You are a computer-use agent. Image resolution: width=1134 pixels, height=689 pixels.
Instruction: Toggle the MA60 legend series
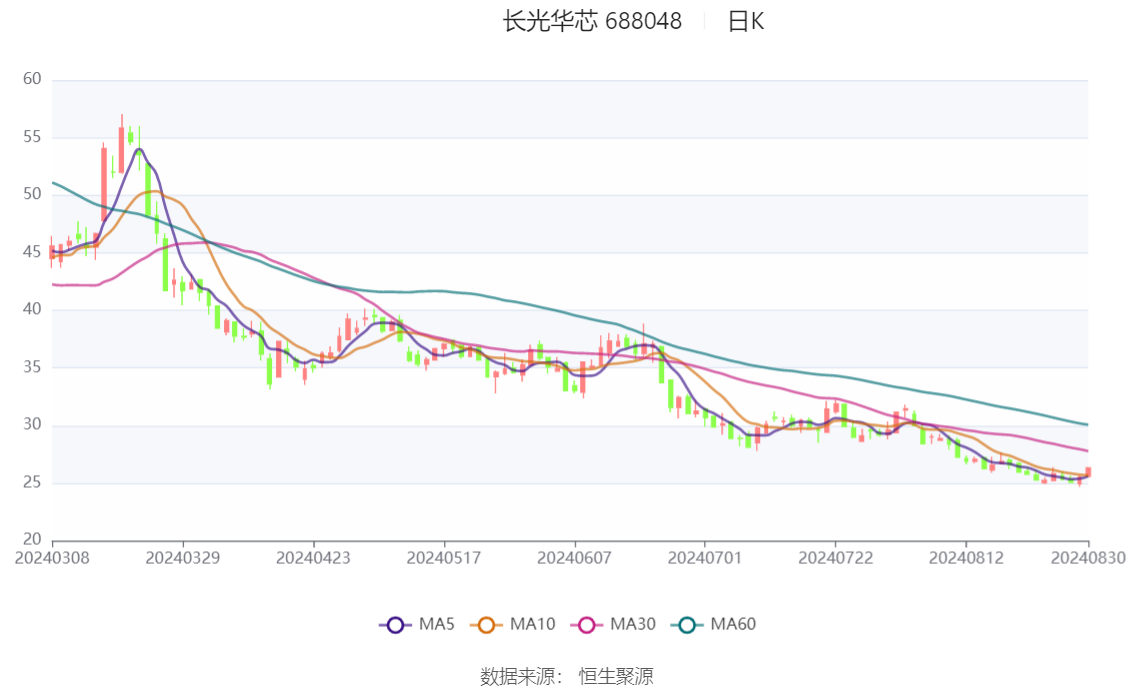[714, 624]
